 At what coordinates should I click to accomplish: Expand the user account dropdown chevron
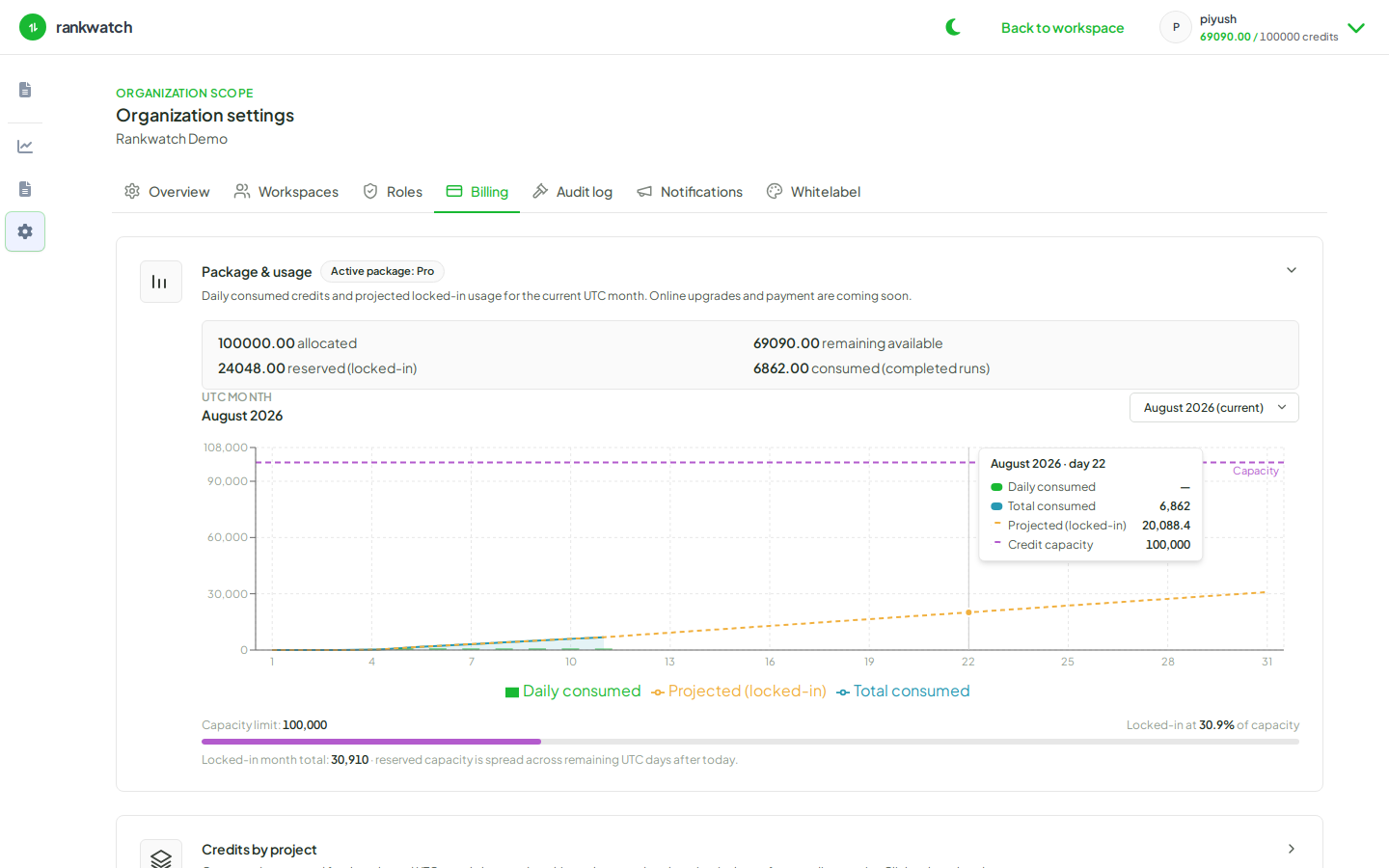[1356, 28]
